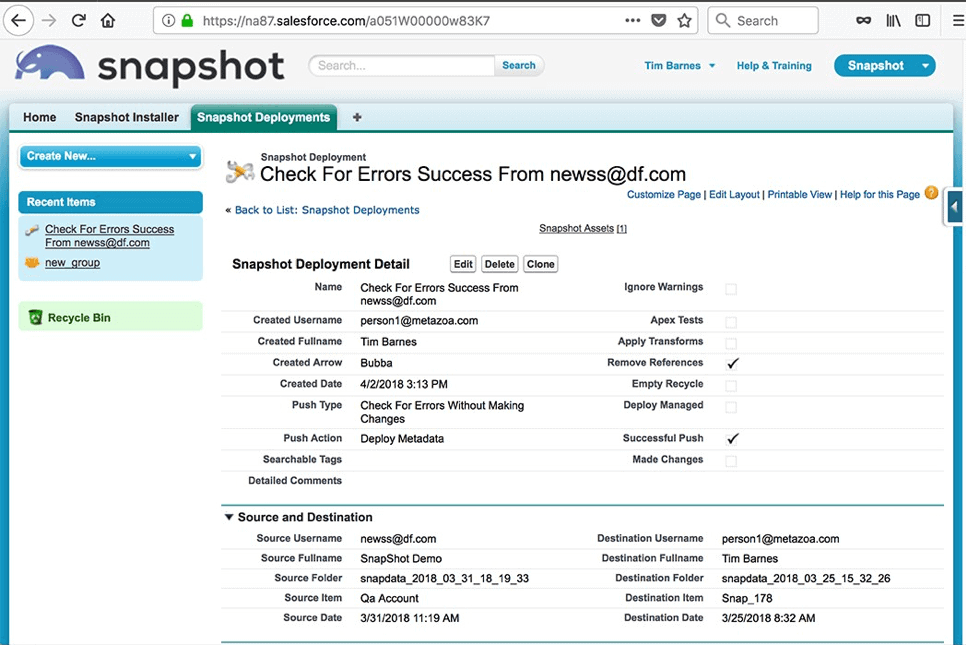Image resolution: width=966 pixels, height=645 pixels.
Task: Click the green padlock security icon
Action: 187,21
